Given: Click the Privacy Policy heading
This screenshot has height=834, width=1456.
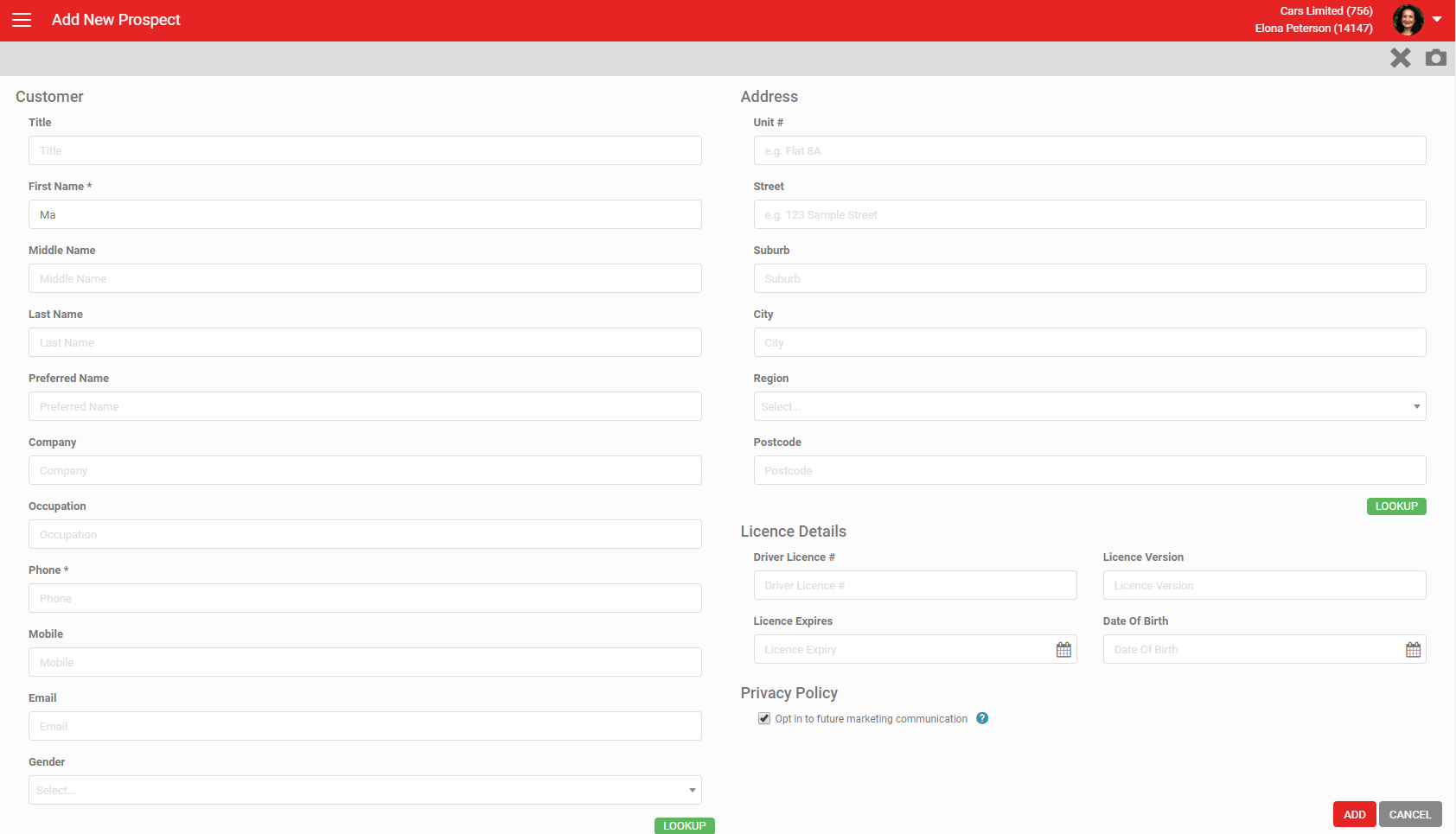Looking at the screenshot, I should click(789, 693).
